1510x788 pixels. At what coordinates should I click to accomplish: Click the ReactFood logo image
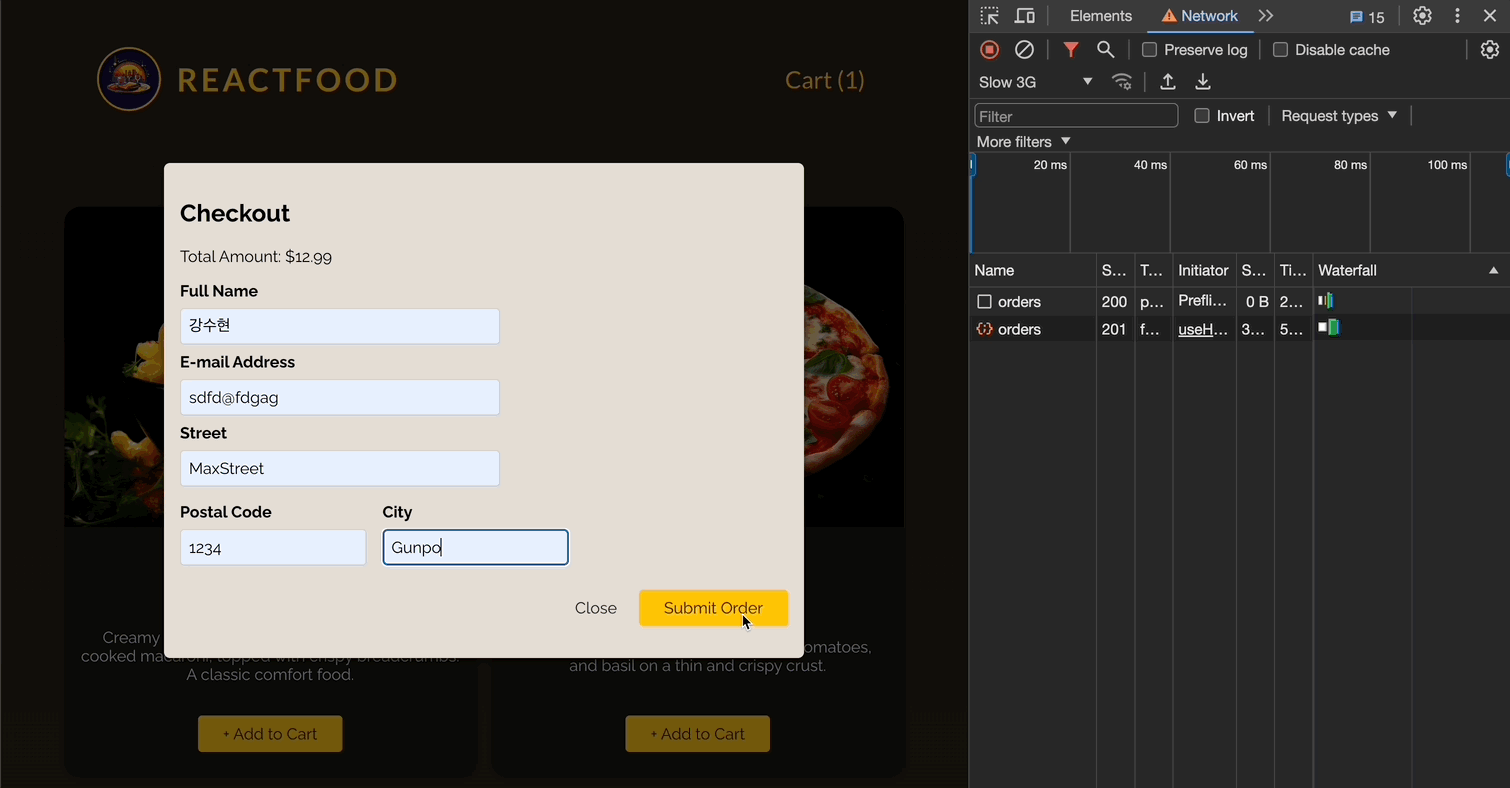coord(129,79)
